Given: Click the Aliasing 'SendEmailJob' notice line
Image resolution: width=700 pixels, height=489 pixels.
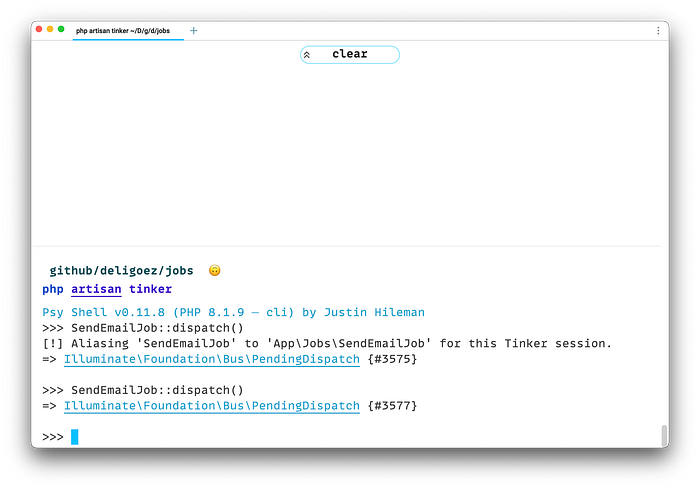Looking at the screenshot, I should 327,343.
